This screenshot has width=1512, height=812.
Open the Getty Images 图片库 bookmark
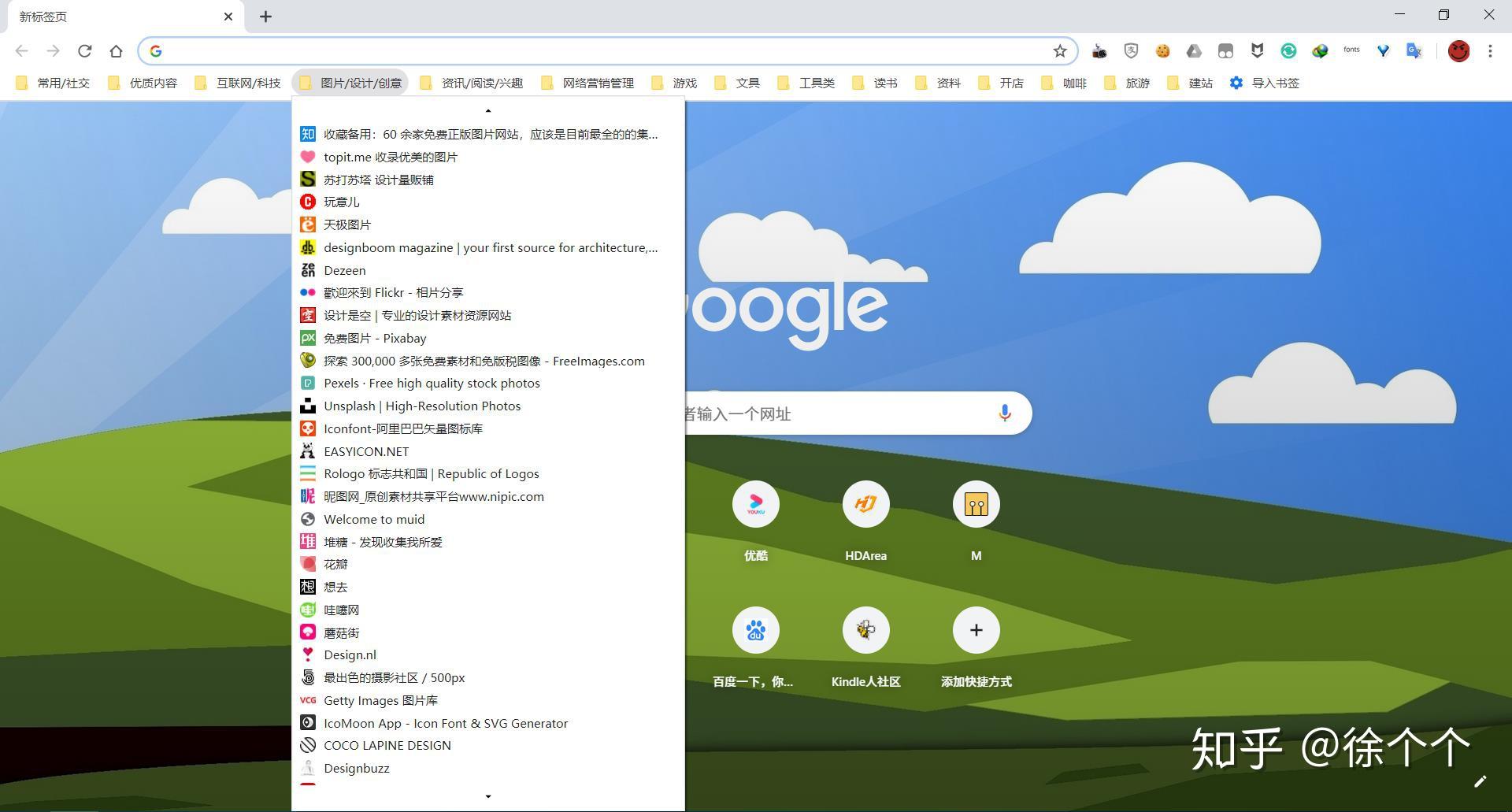tap(488, 700)
